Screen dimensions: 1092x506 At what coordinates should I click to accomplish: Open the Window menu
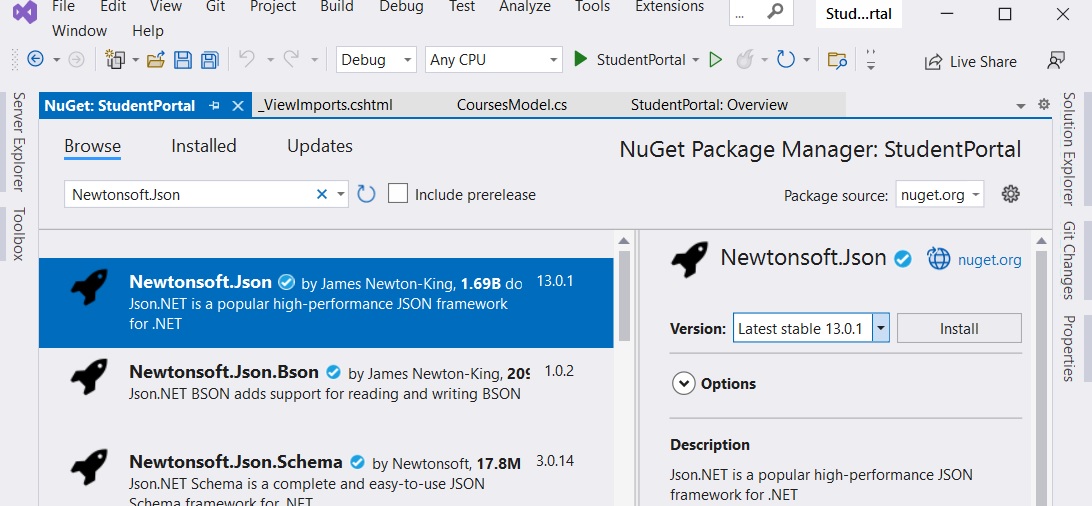(79, 31)
